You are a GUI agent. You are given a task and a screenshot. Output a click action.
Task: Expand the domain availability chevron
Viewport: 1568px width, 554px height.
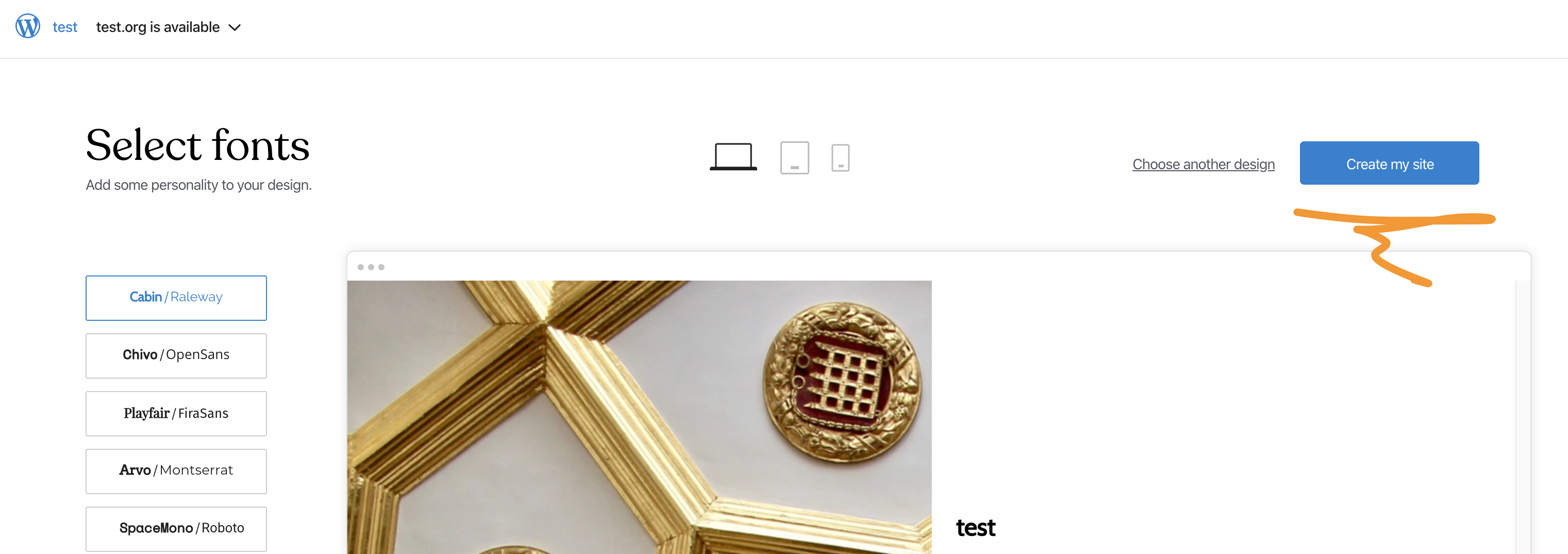point(235,27)
